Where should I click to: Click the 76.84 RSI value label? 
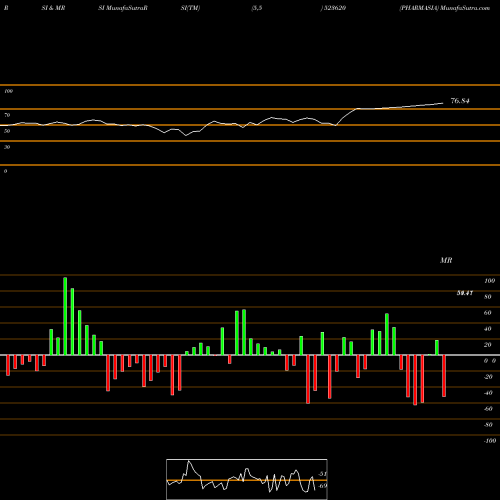pos(460,101)
